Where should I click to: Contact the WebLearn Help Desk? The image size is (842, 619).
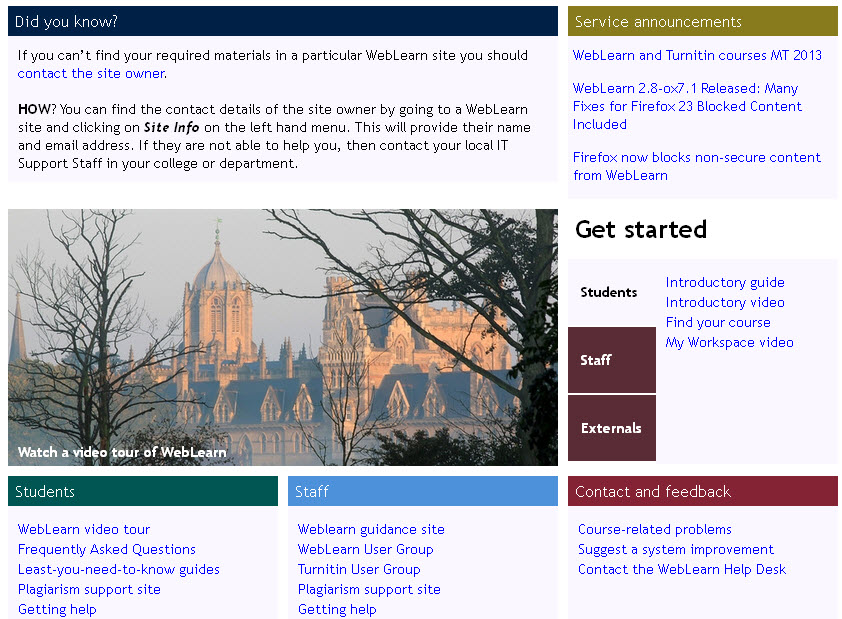tap(682, 570)
